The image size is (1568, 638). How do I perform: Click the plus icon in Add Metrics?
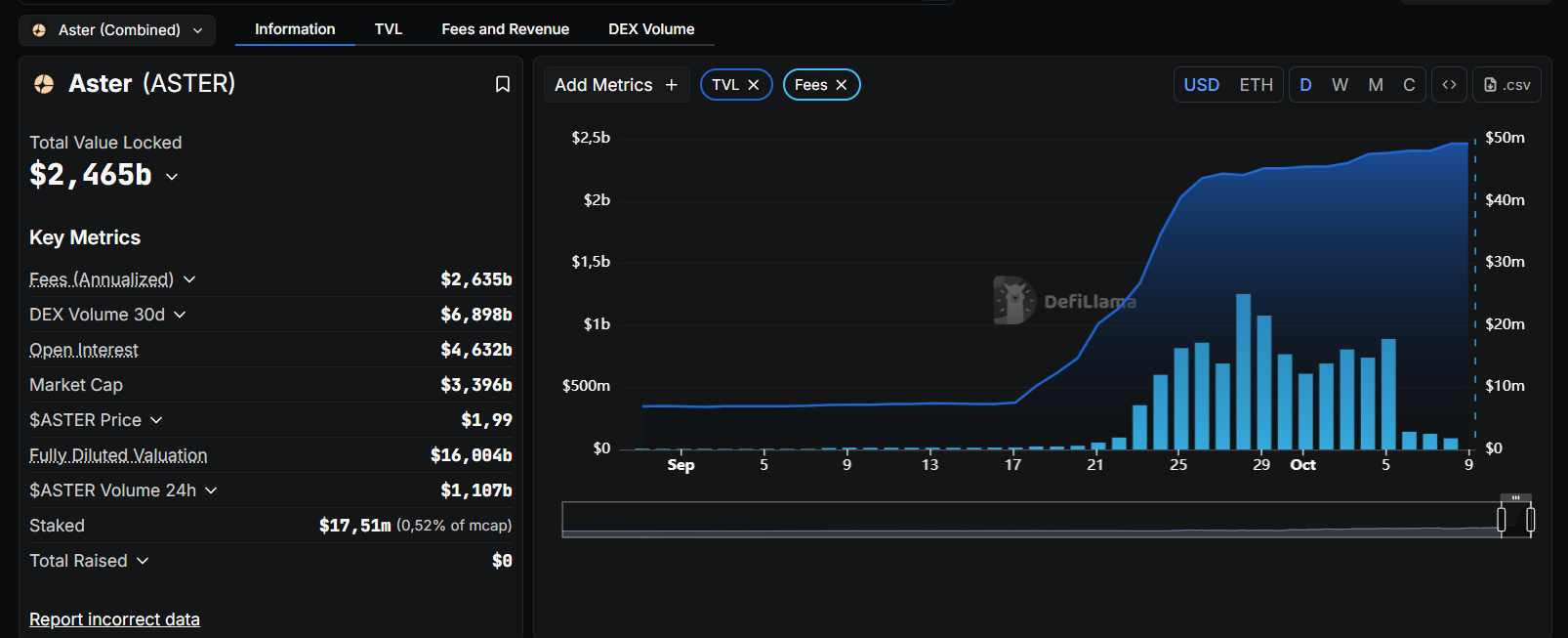[x=672, y=85]
